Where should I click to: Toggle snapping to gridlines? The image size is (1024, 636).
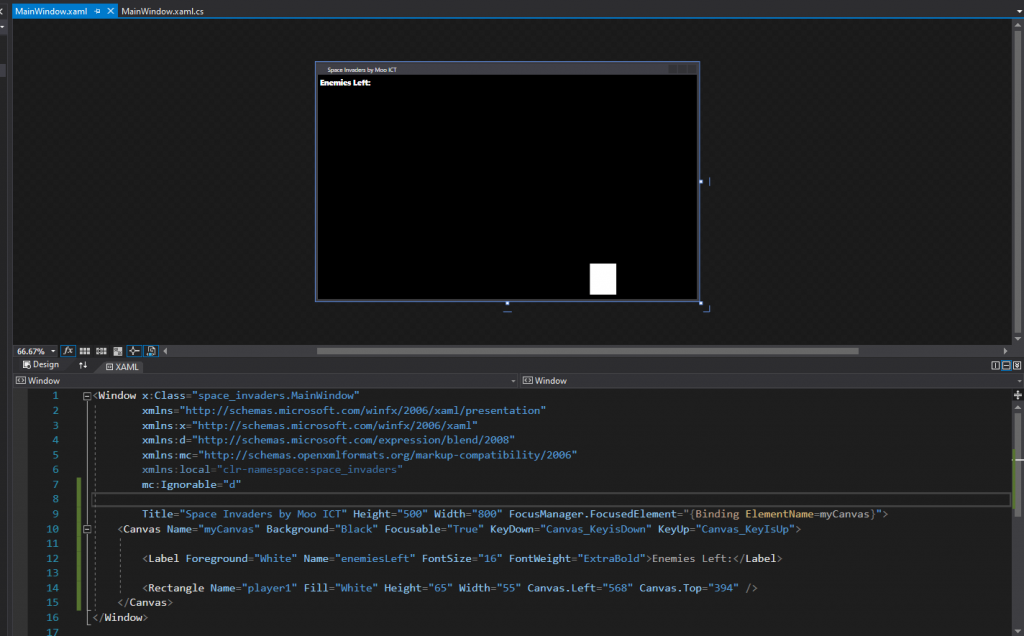pos(100,351)
